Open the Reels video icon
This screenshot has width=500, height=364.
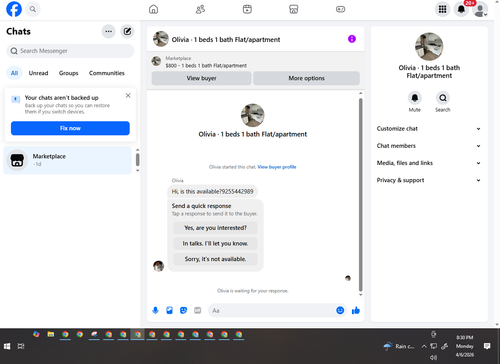point(247,9)
